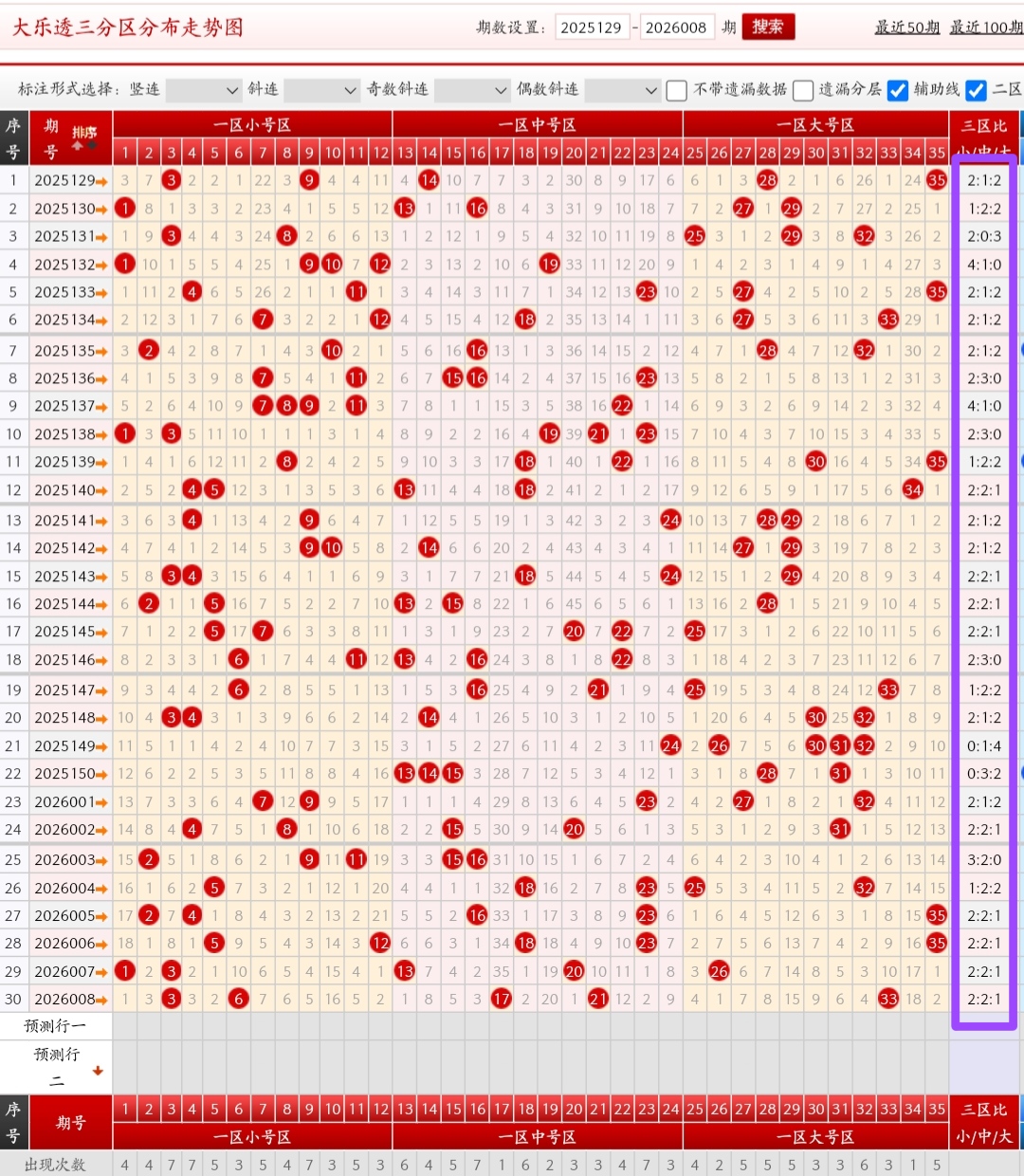Image resolution: width=1024 pixels, height=1176 pixels.
Task: Click the 一区中号区 column group header
Action: coord(537,125)
